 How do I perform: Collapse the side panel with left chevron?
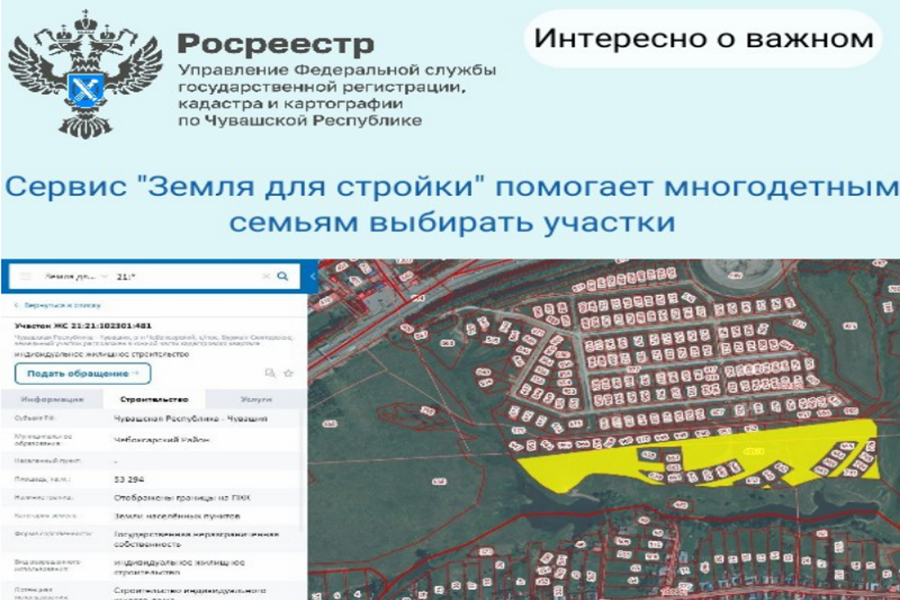(x=313, y=277)
